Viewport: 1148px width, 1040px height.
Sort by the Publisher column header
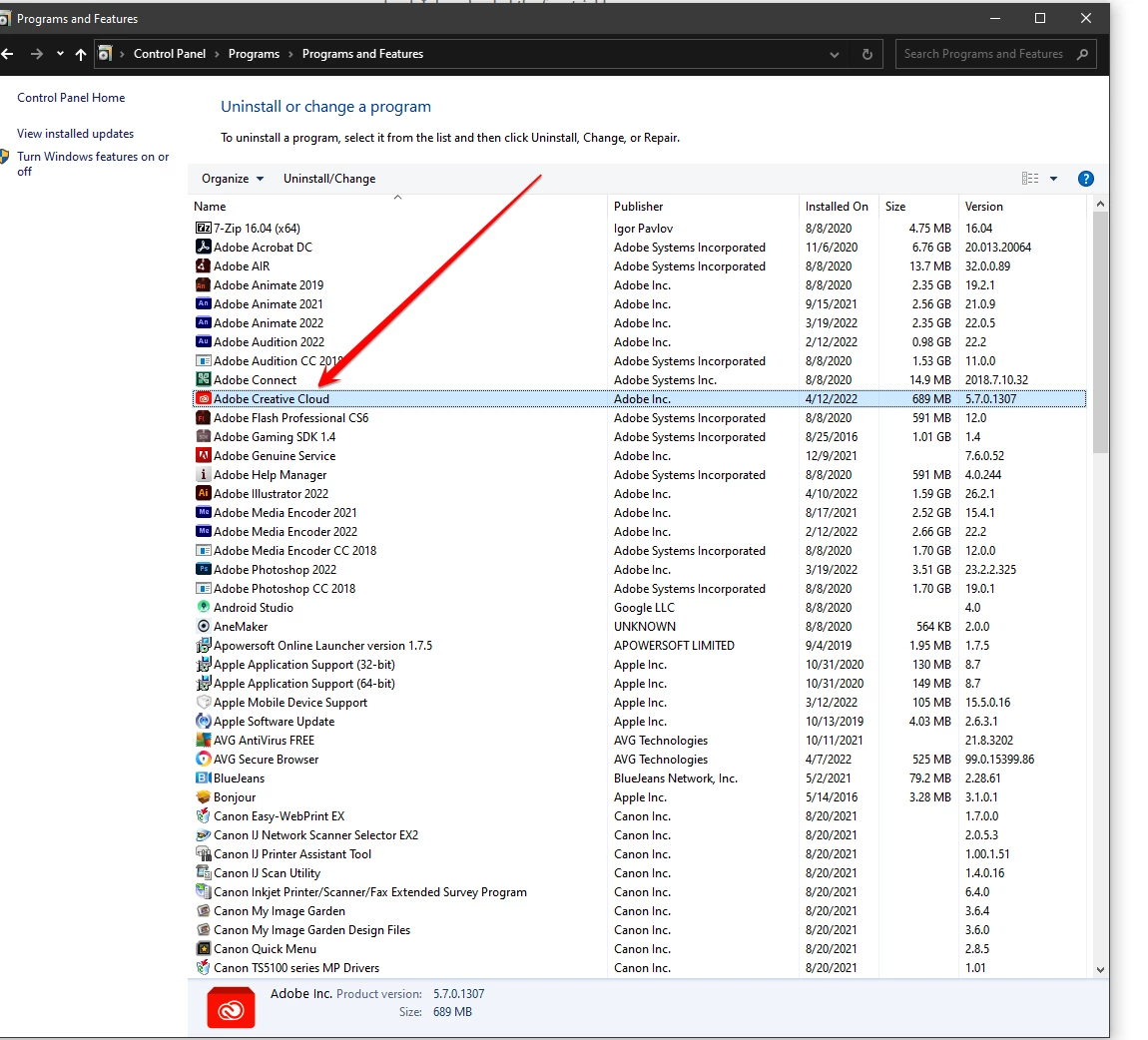coord(703,207)
